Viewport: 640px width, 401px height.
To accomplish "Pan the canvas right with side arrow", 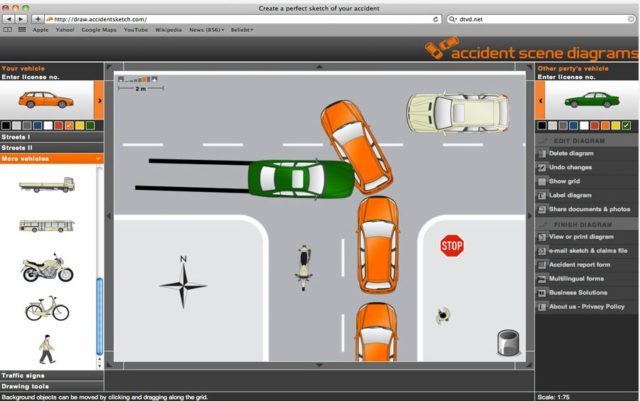I will point(530,216).
